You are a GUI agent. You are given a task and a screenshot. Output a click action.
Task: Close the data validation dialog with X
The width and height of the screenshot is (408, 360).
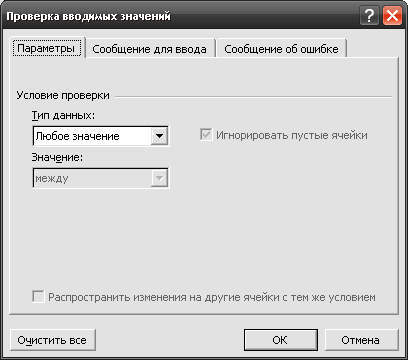tap(392, 16)
